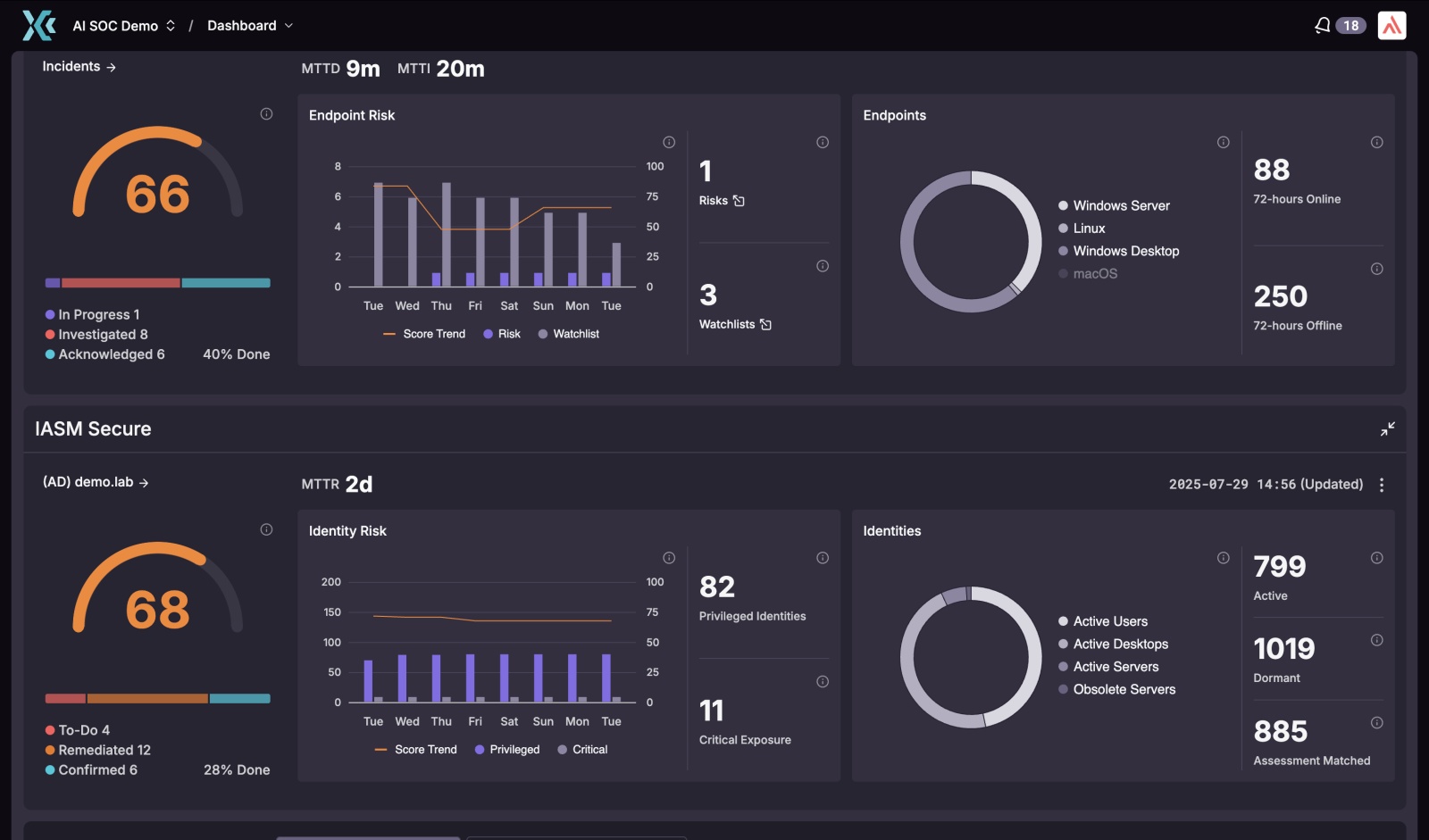Click the Obsolete Servers legend item
Viewport: 1429px width, 840px height.
pyautogui.click(x=1116, y=690)
